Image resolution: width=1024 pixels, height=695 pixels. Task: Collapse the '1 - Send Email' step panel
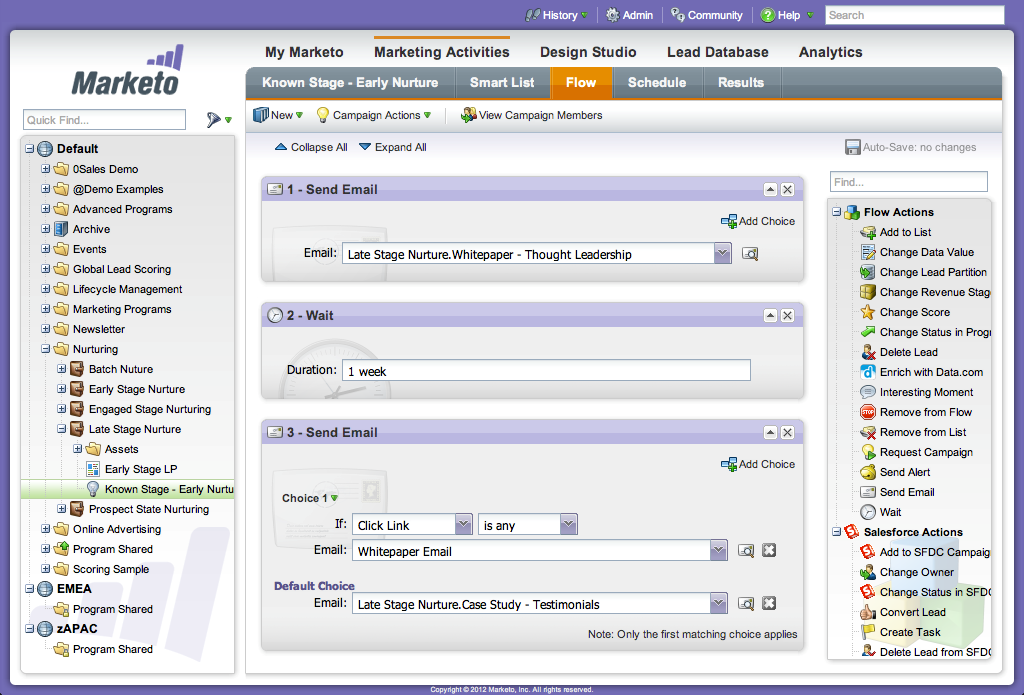pos(770,189)
